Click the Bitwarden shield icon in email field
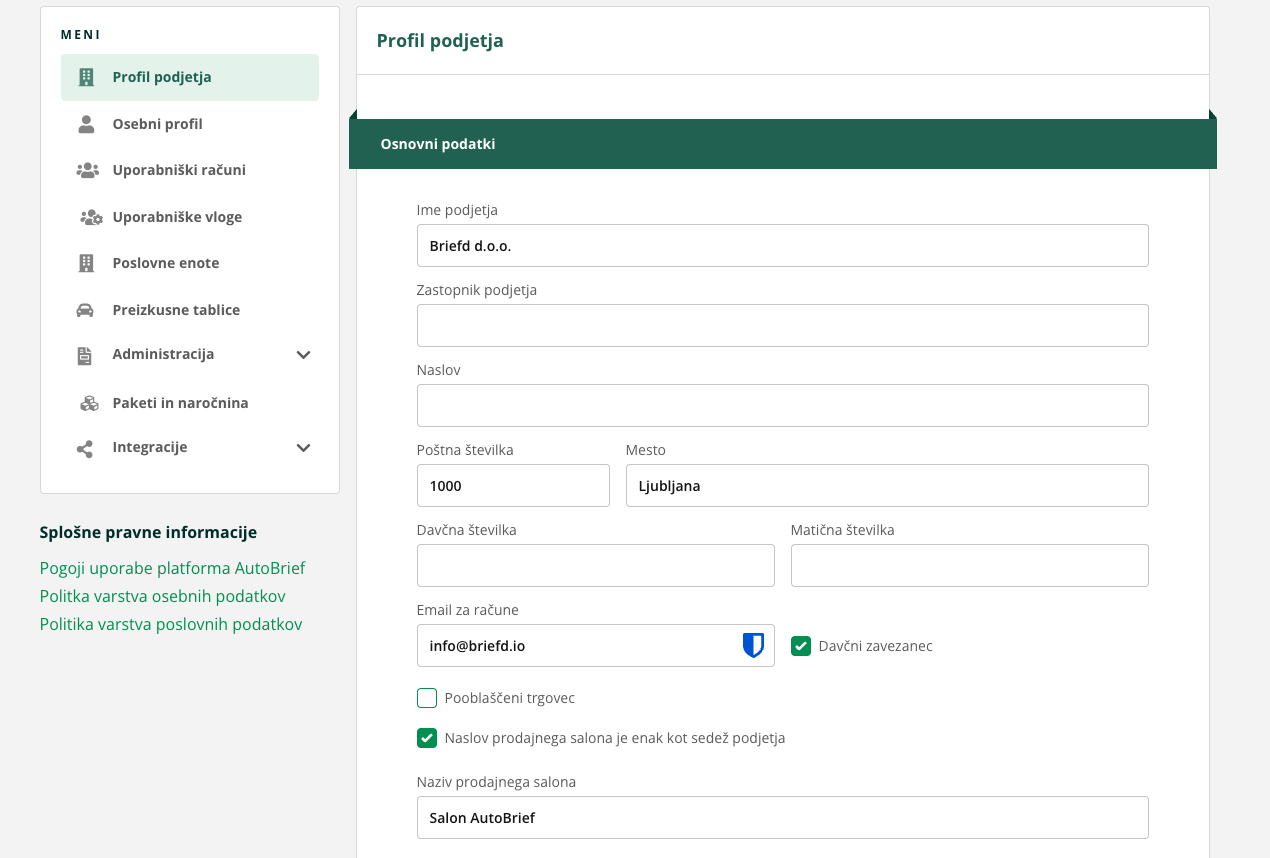The height and width of the screenshot is (858, 1270). (x=753, y=646)
